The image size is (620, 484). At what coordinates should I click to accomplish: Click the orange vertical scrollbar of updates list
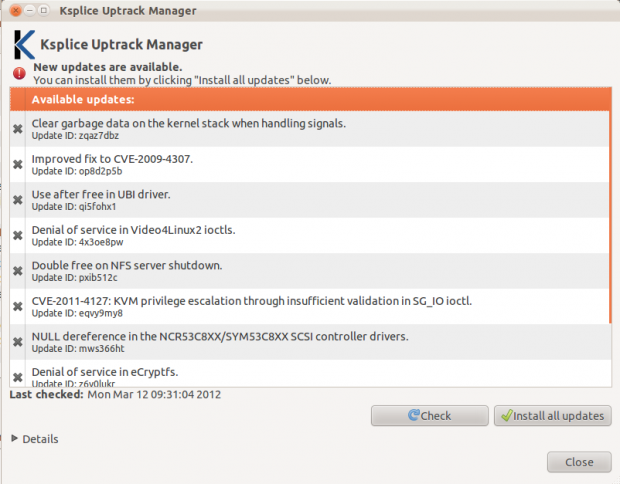(x=610, y=217)
